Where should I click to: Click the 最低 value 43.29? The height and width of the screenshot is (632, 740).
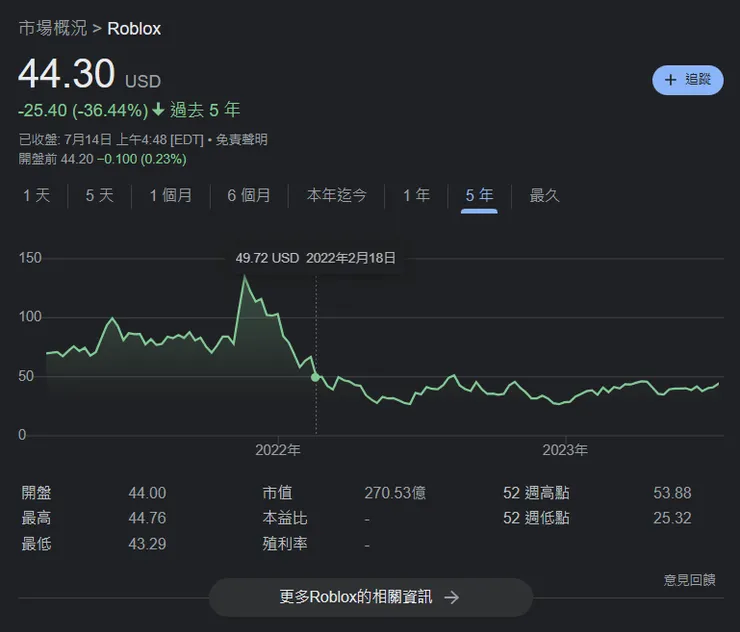[x=147, y=544]
